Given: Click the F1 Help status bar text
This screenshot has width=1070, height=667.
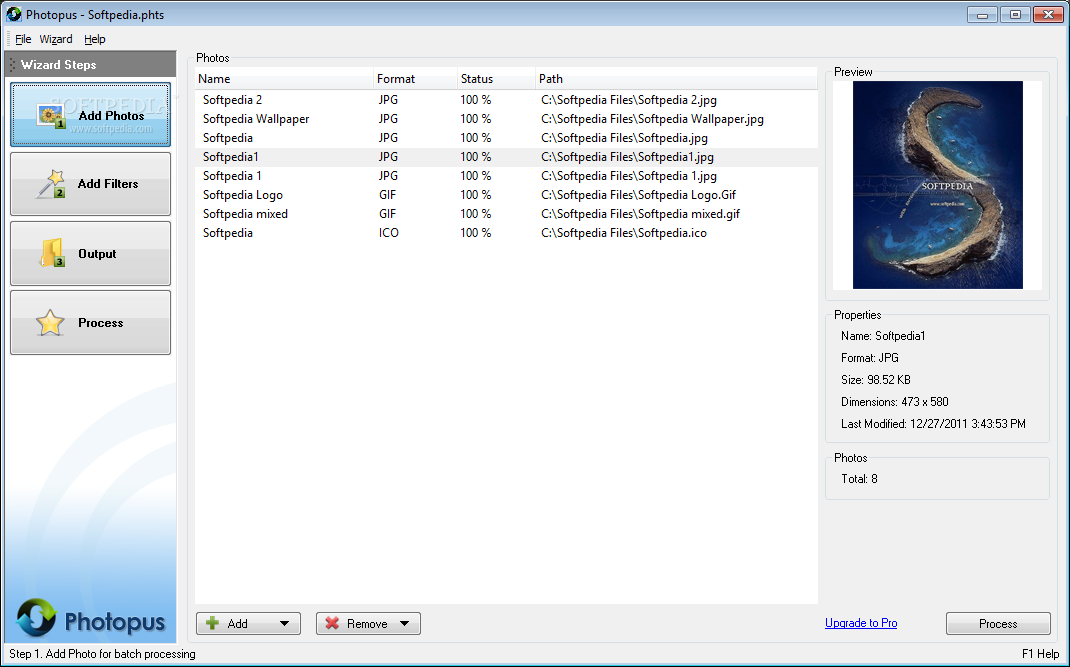Looking at the screenshot, I should pos(1041,654).
